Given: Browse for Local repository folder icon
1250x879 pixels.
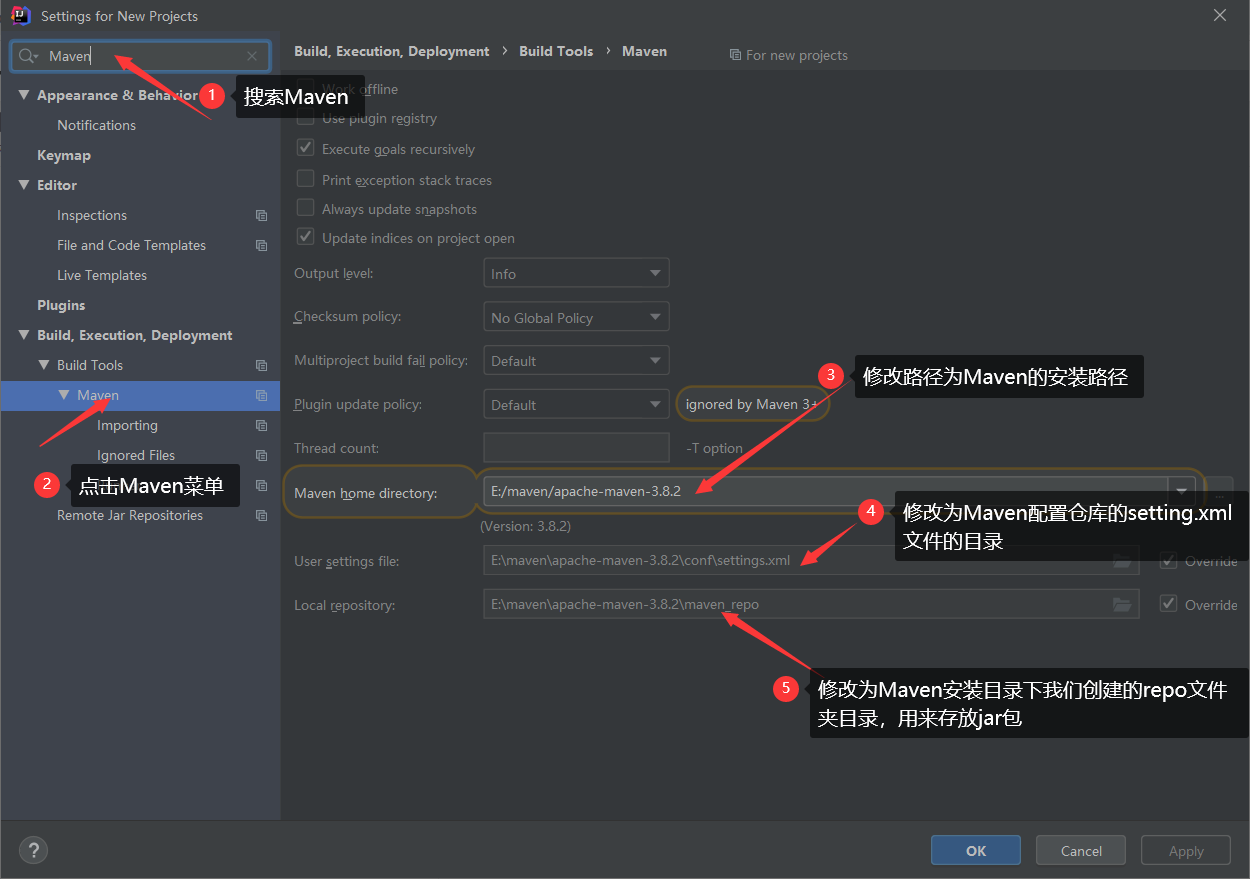Looking at the screenshot, I should pos(1122,604).
